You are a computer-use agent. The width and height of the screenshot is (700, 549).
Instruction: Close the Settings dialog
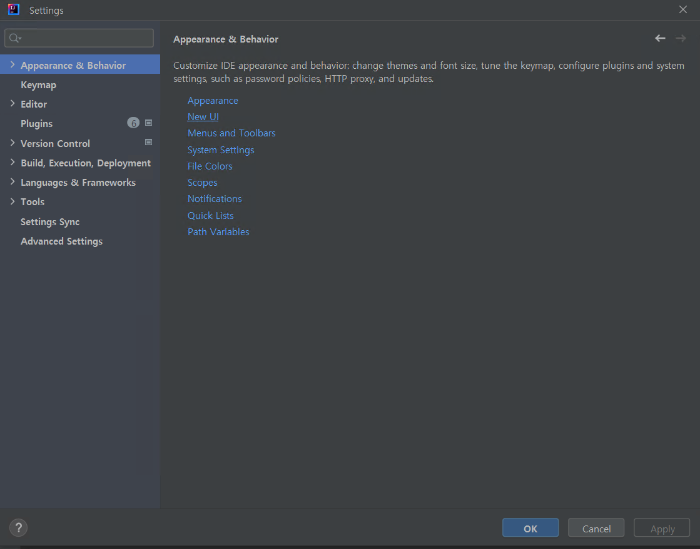[x=683, y=9]
